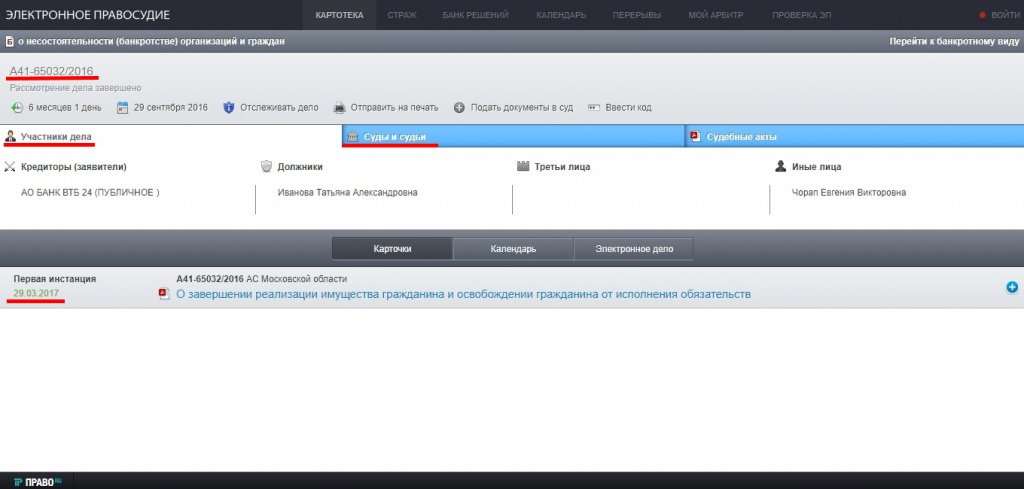Click the ПРАВО.ru logo in the footer

[x=38, y=481]
